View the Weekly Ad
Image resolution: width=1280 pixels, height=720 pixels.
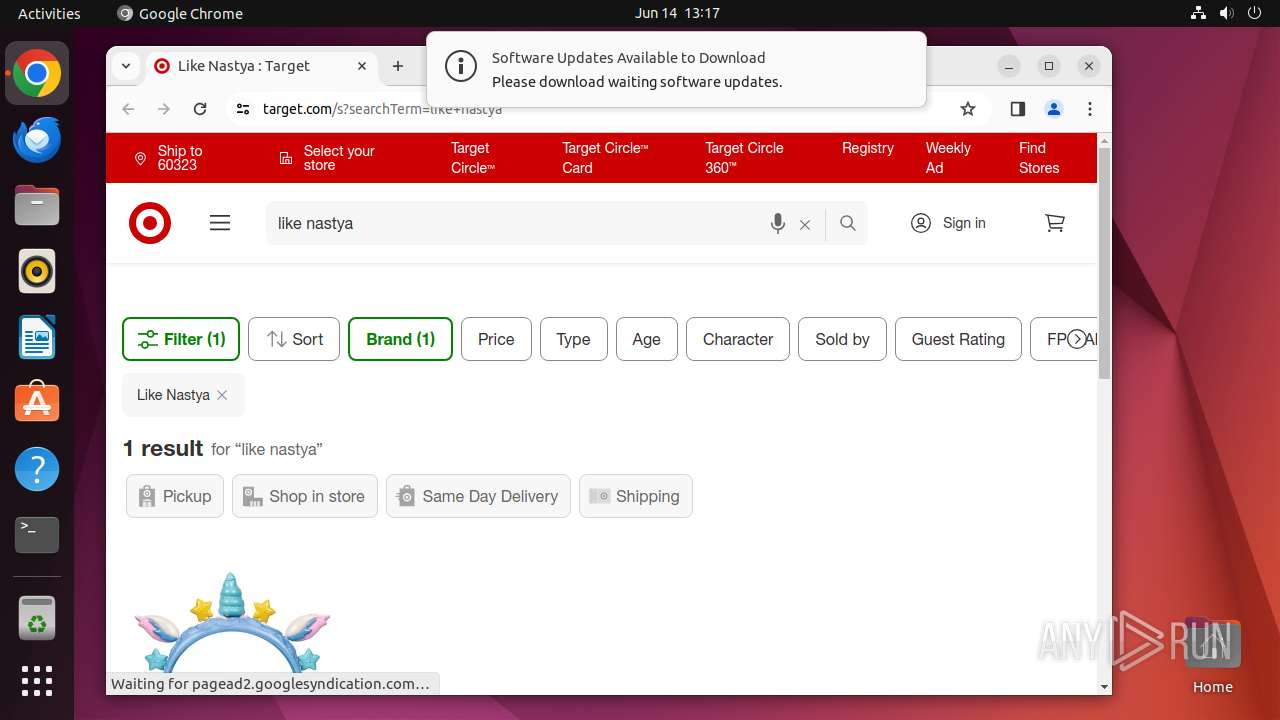coord(947,158)
